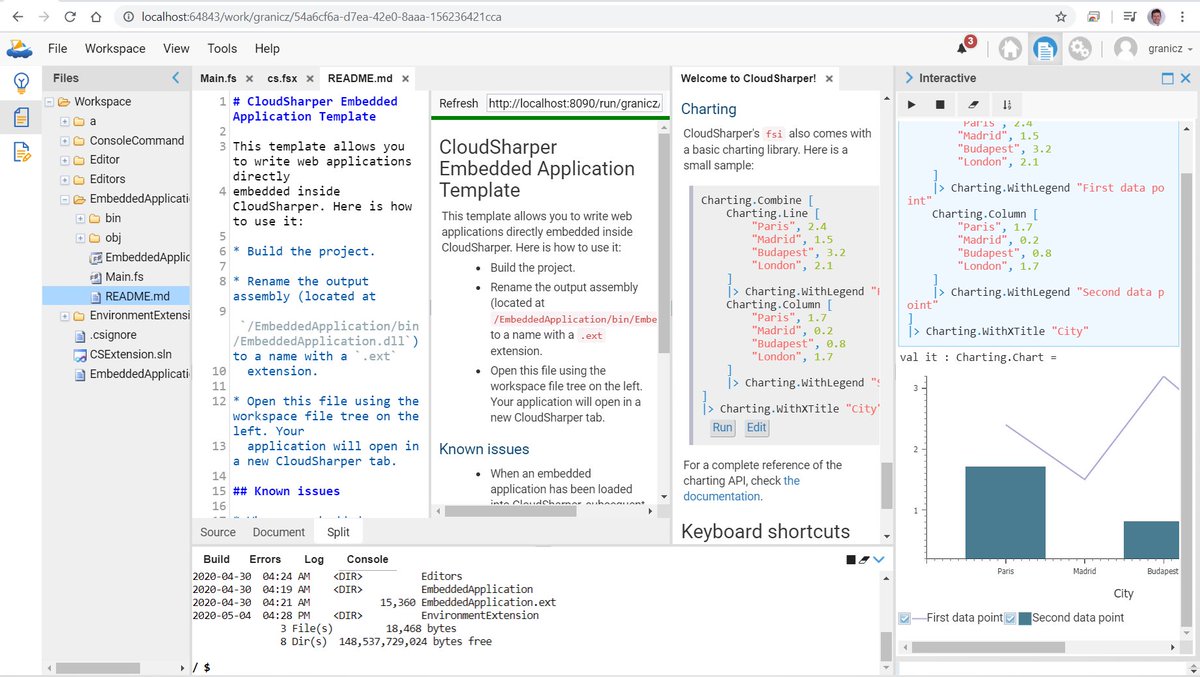Collapse the EmbeddedApplication folder
The width and height of the screenshot is (1200, 677).
(x=64, y=199)
